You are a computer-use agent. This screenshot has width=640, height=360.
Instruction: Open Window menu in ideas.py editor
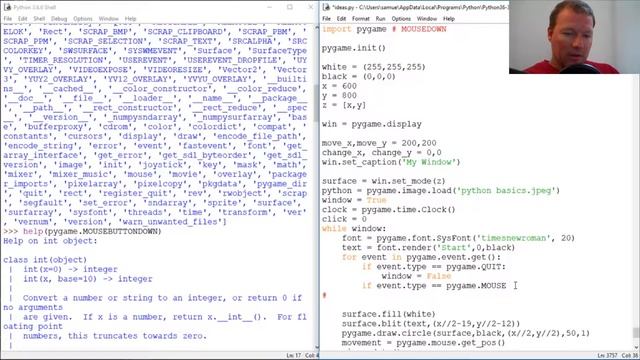[427, 19]
